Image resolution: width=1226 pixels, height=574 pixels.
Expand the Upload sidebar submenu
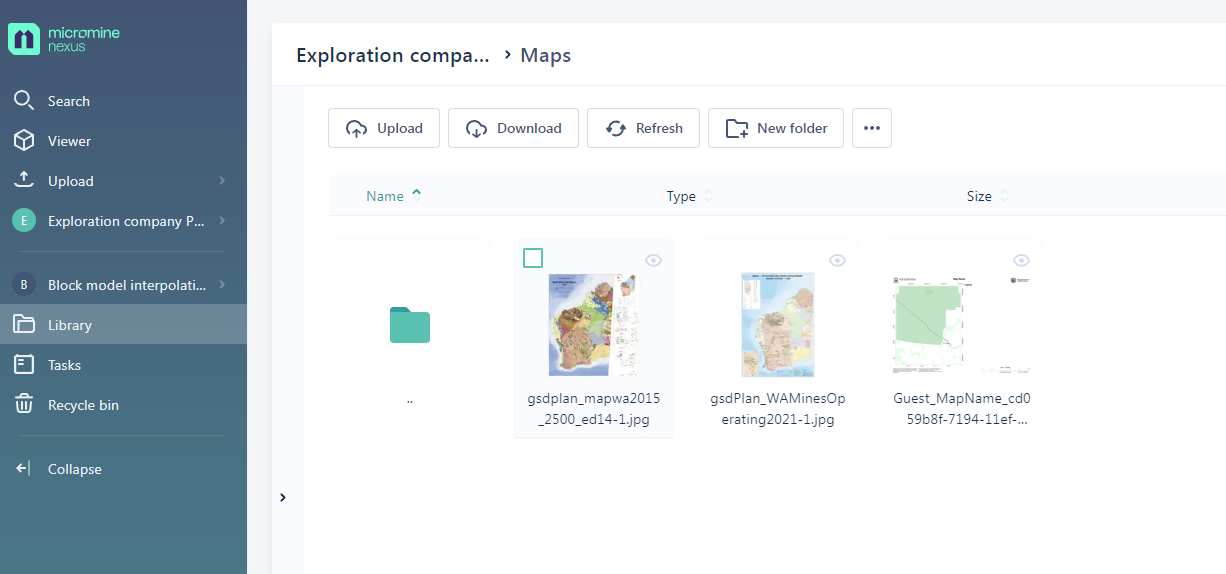(221, 181)
